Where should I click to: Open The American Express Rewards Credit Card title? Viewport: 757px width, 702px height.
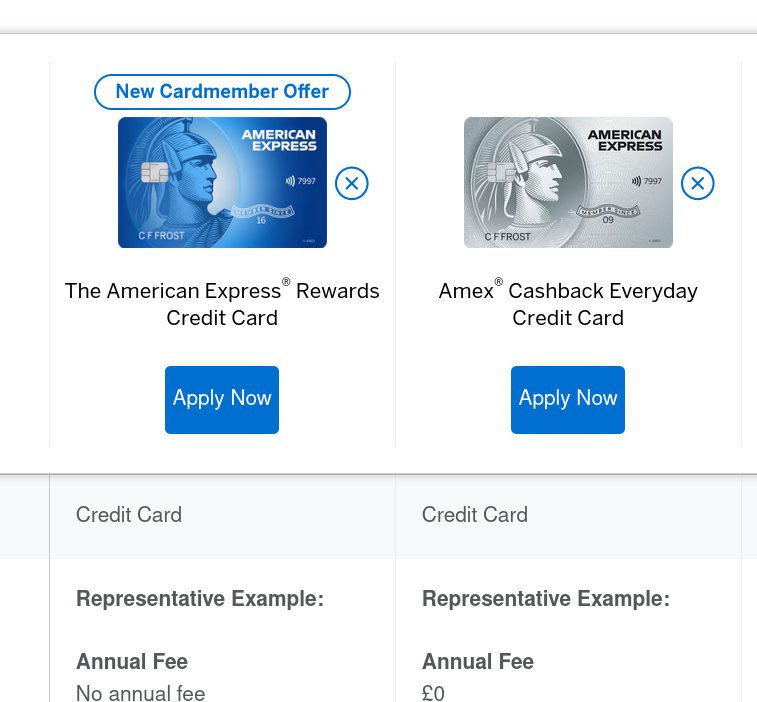tap(222, 304)
